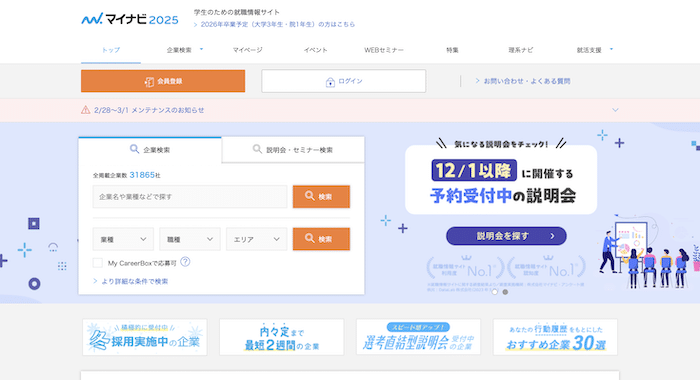700x380 pixels.
Task: Open the エリア dropdown
Action: click(x=257, y=239)
